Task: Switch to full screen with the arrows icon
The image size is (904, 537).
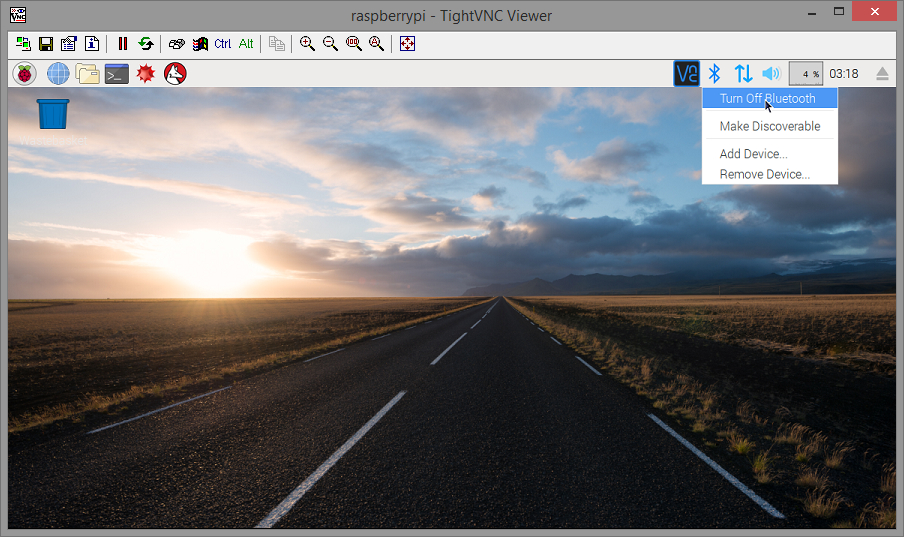Action: (x=407, y=44)
